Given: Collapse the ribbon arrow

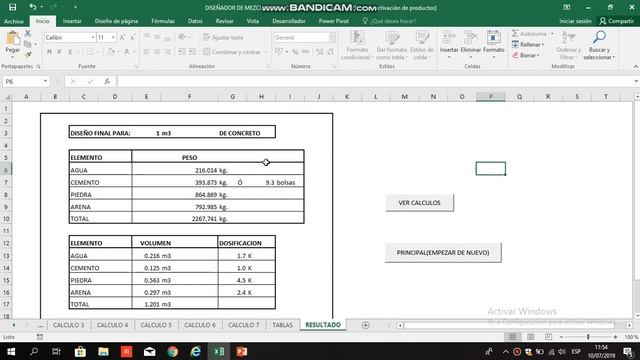Looking at the screenshot, I should point(636,67).
